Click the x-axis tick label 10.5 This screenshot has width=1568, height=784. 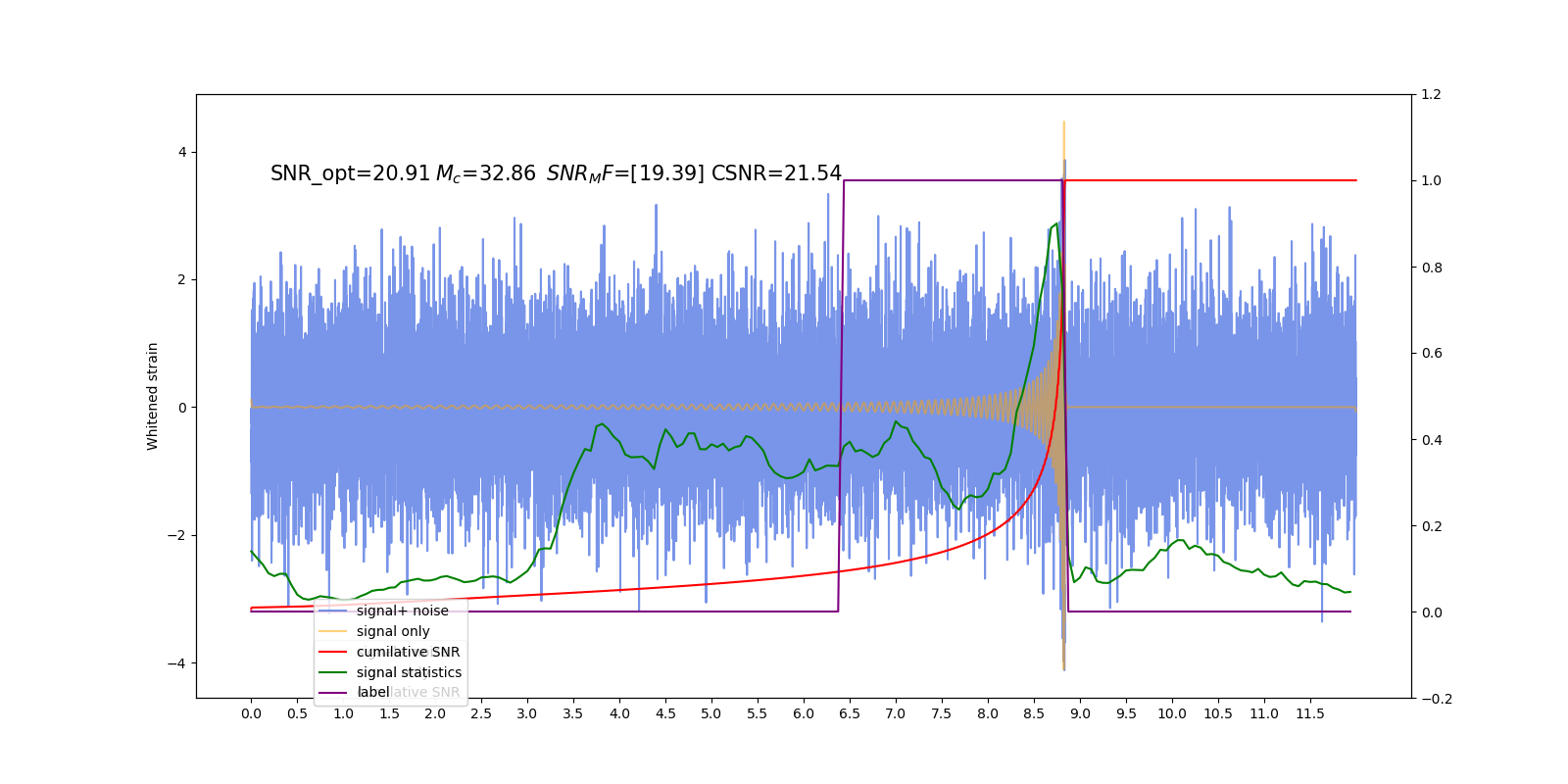1218,714
